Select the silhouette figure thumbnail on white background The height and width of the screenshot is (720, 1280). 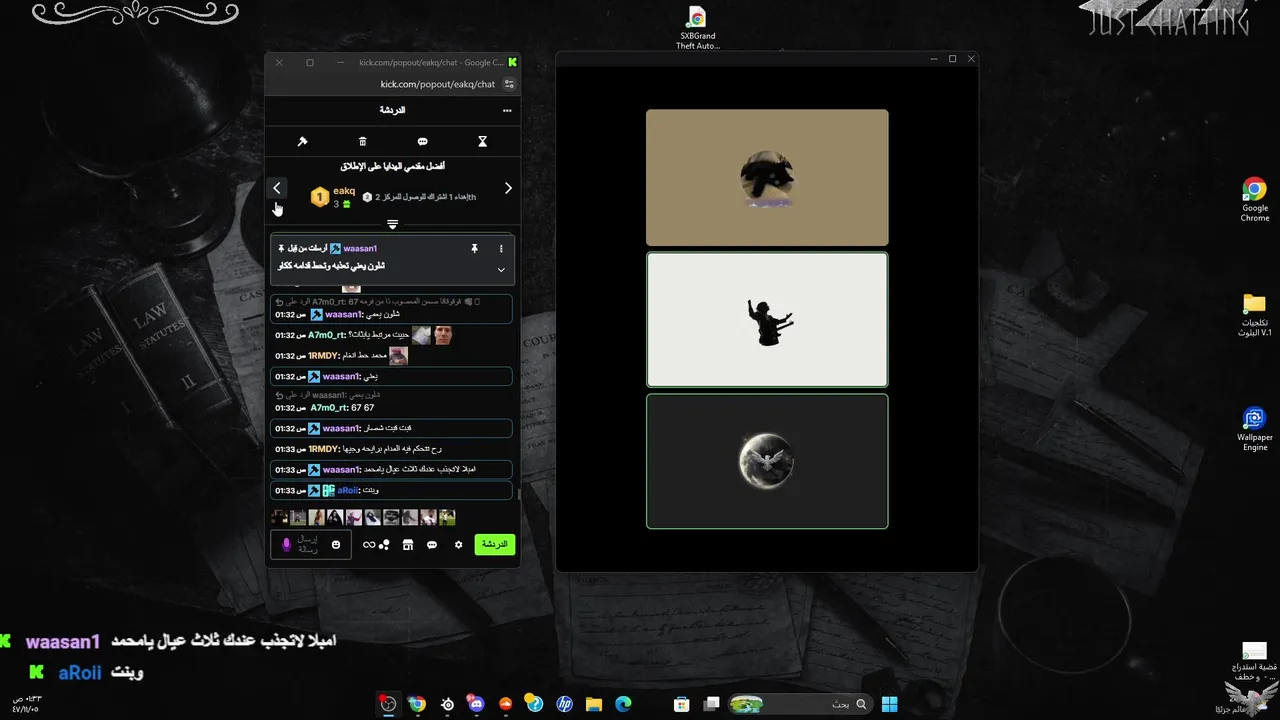point(767,319)
